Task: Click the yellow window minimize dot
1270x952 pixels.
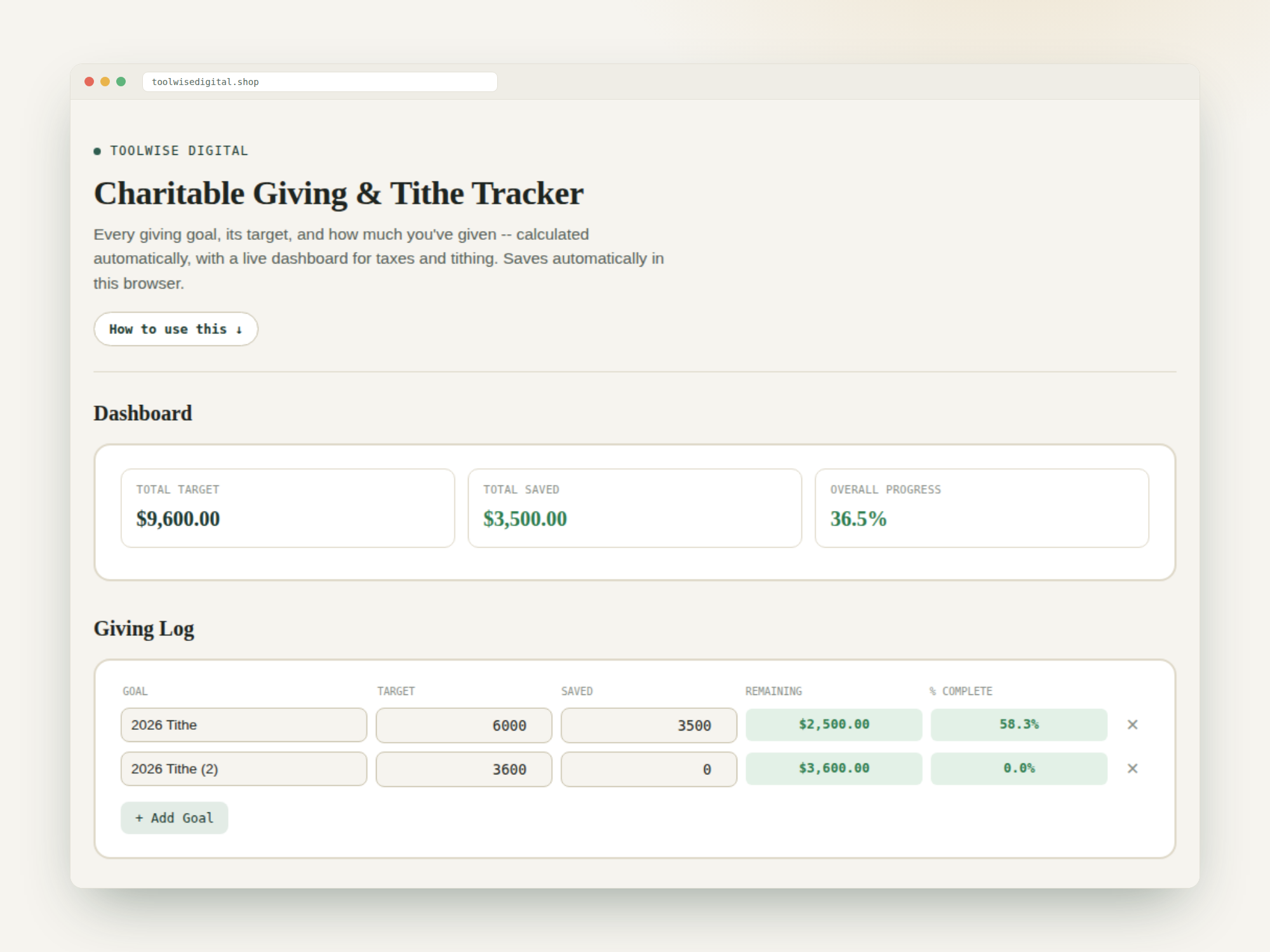Action: [x=105, y=82]
